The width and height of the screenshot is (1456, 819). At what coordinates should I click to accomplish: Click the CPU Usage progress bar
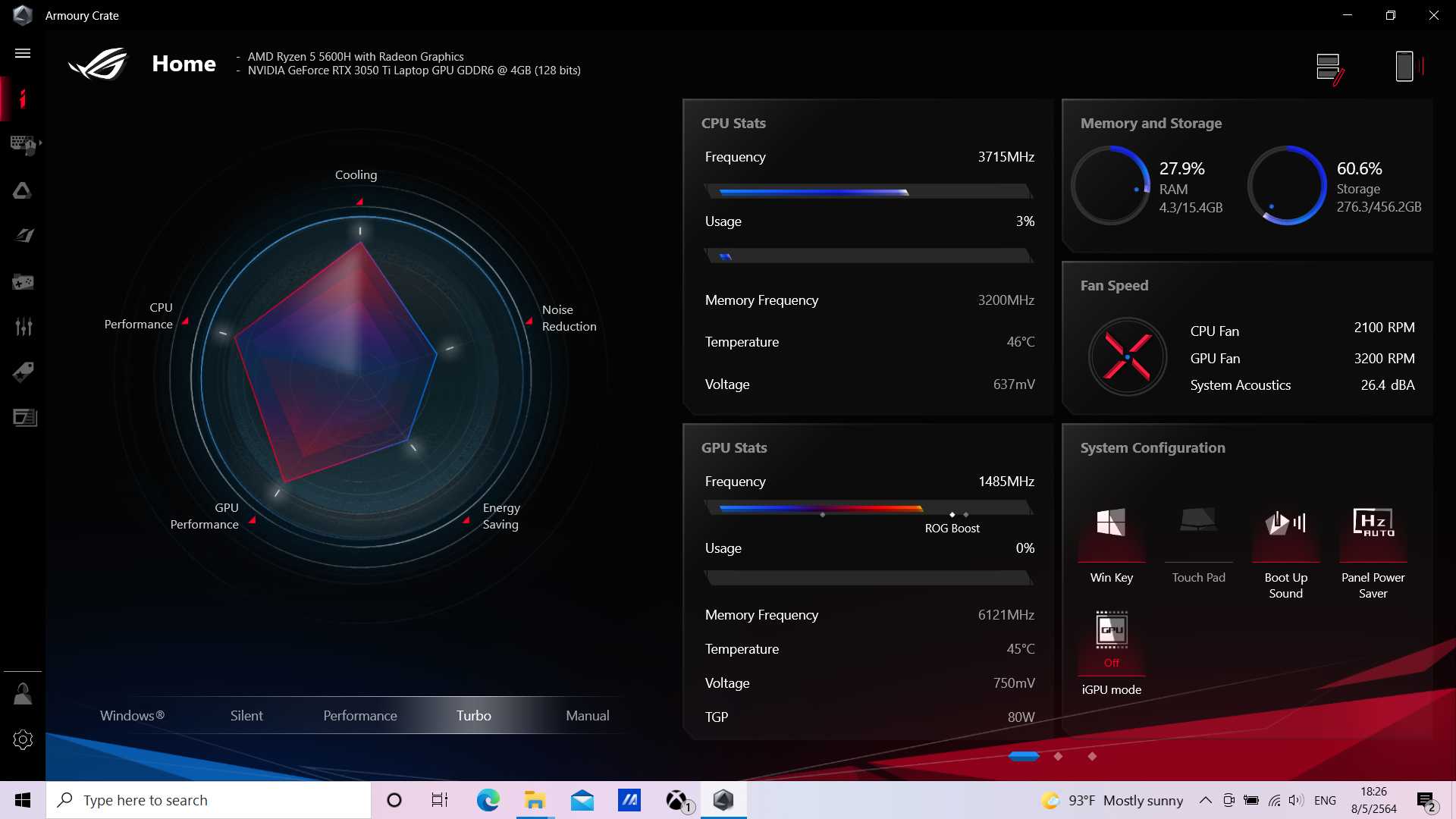[x=869, y=256]
